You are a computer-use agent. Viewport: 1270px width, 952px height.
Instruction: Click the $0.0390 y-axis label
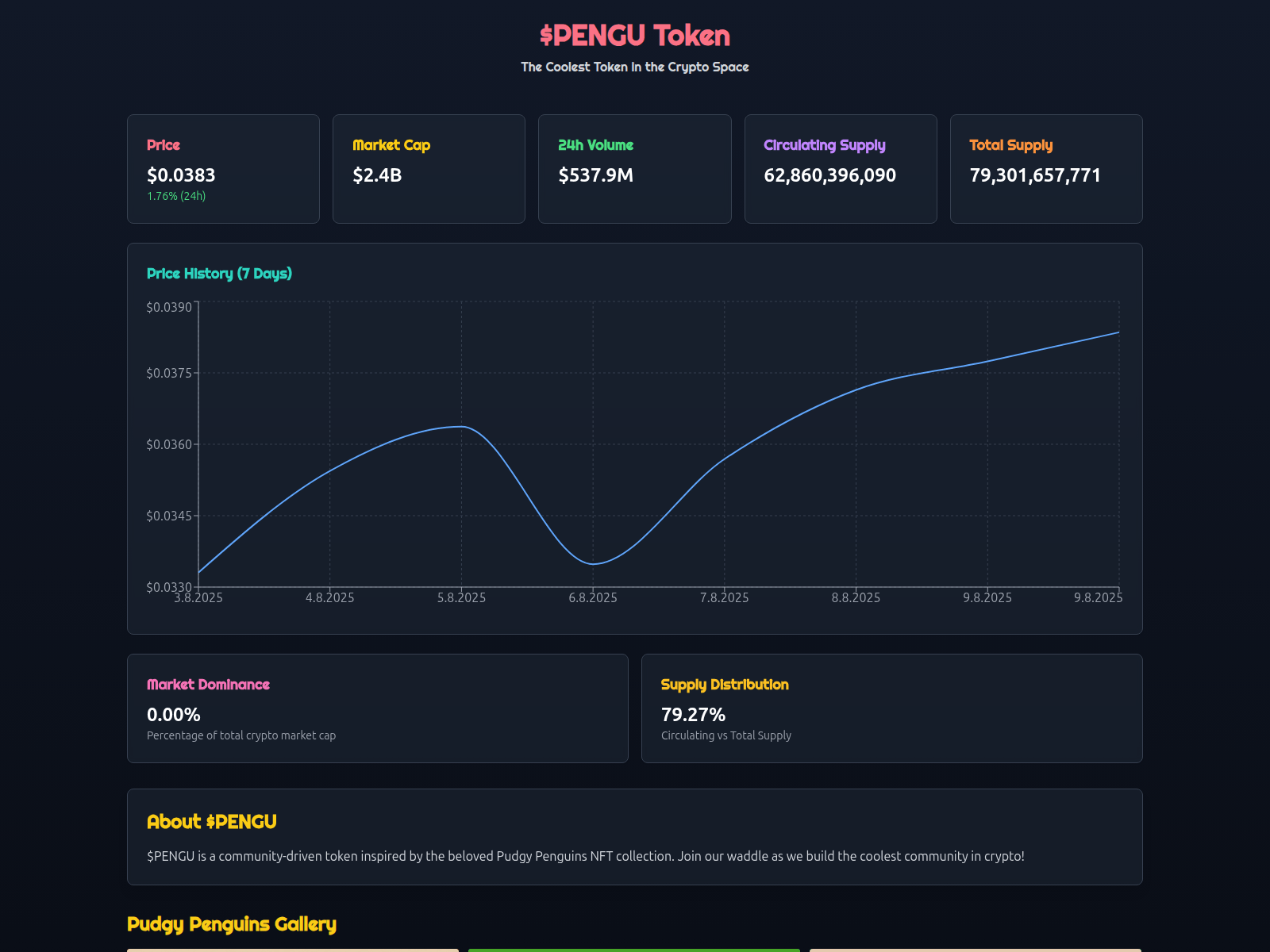(x=169, y=307)
